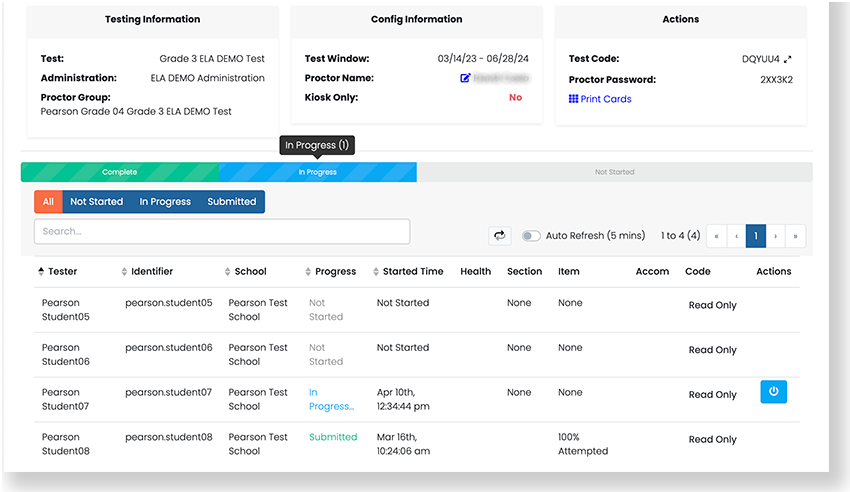Select the In Progress filter tab

click(x=165, y=201)
